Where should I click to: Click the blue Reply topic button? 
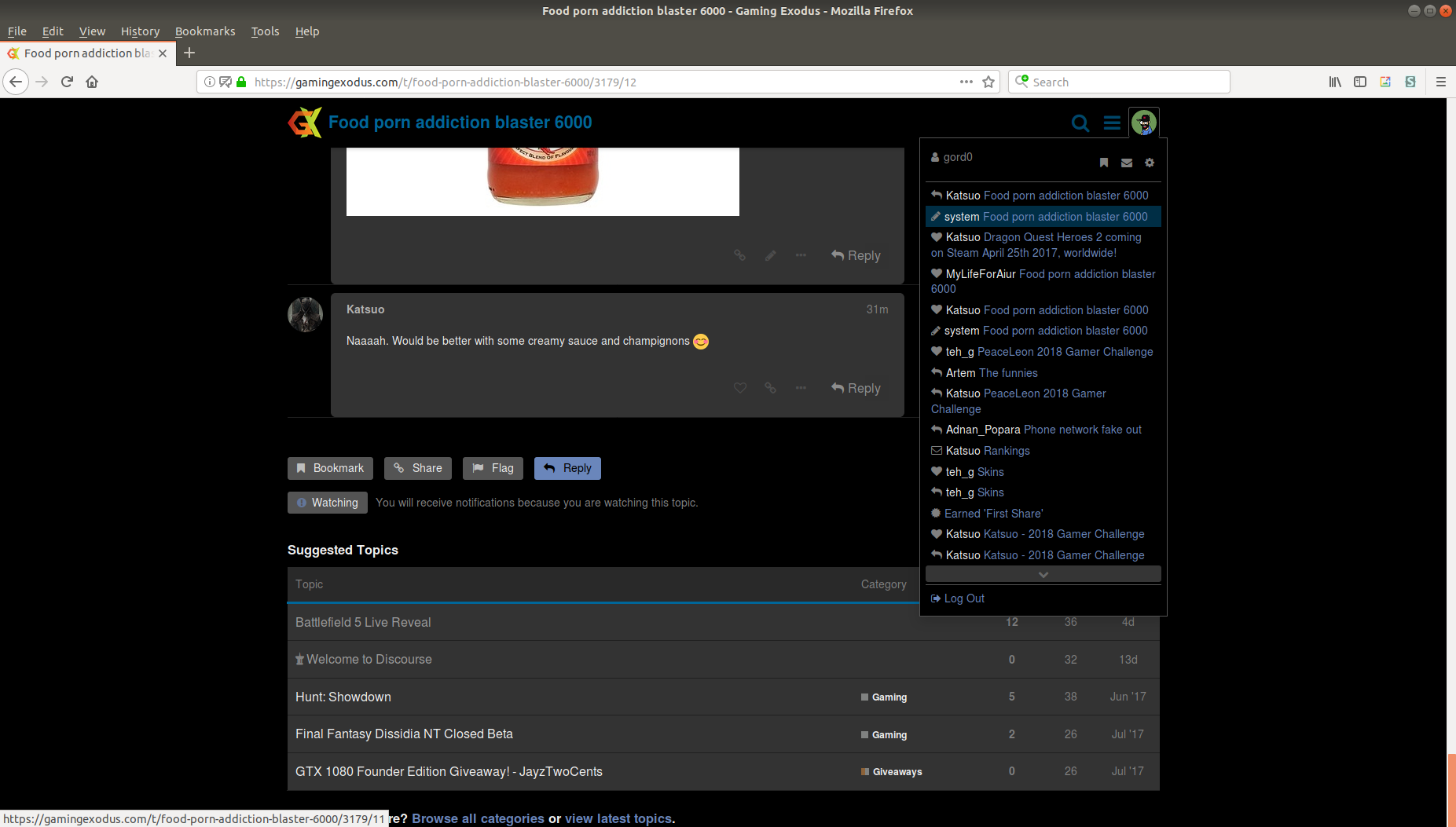567,468
